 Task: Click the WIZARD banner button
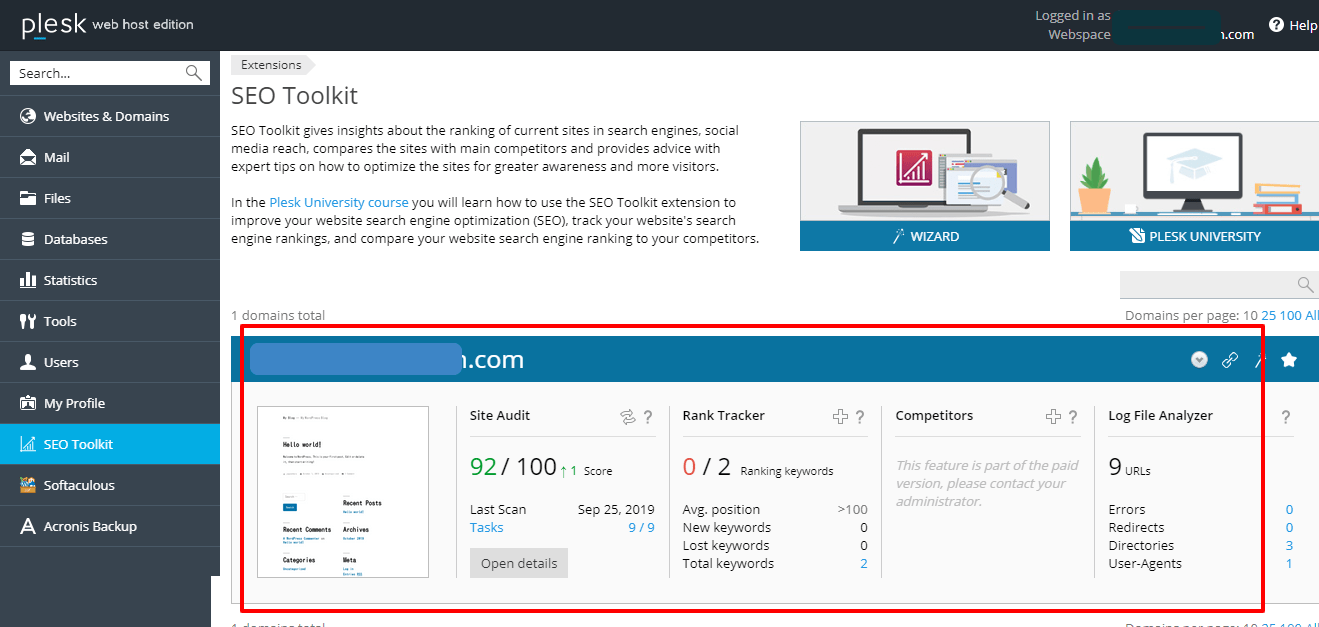pyautogui.click(x=925, y=237)
